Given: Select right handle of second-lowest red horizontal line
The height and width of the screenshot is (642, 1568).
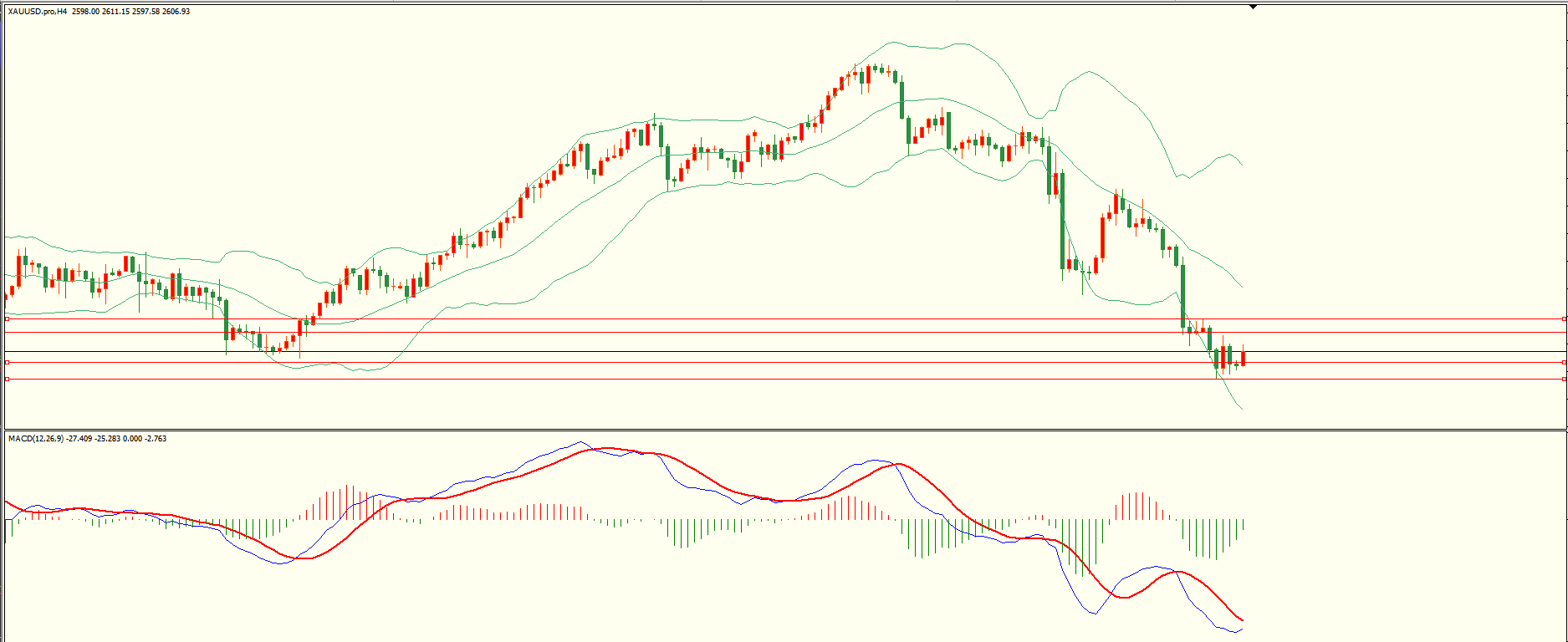Looking at the screenshot, I should 1565,362.
